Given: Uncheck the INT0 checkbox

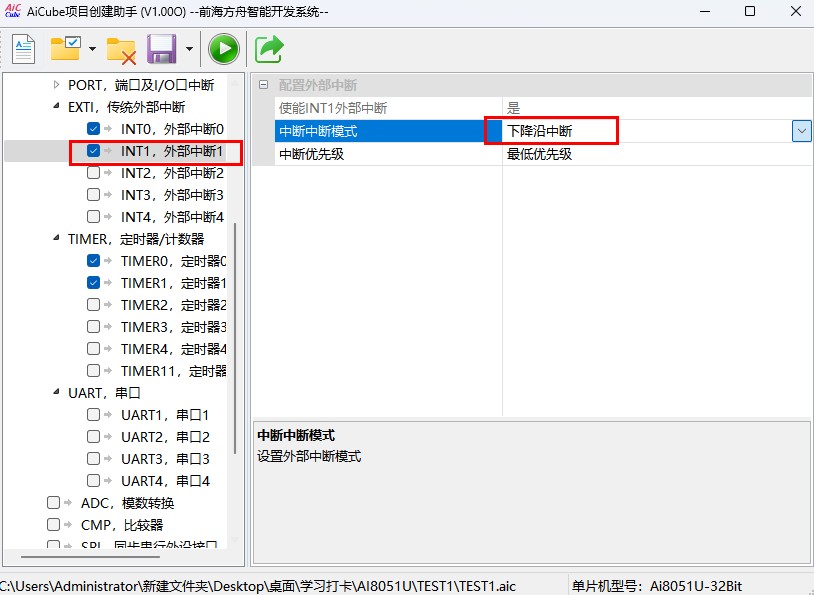Looking at the screenshot, I should (x=93, y=128).
